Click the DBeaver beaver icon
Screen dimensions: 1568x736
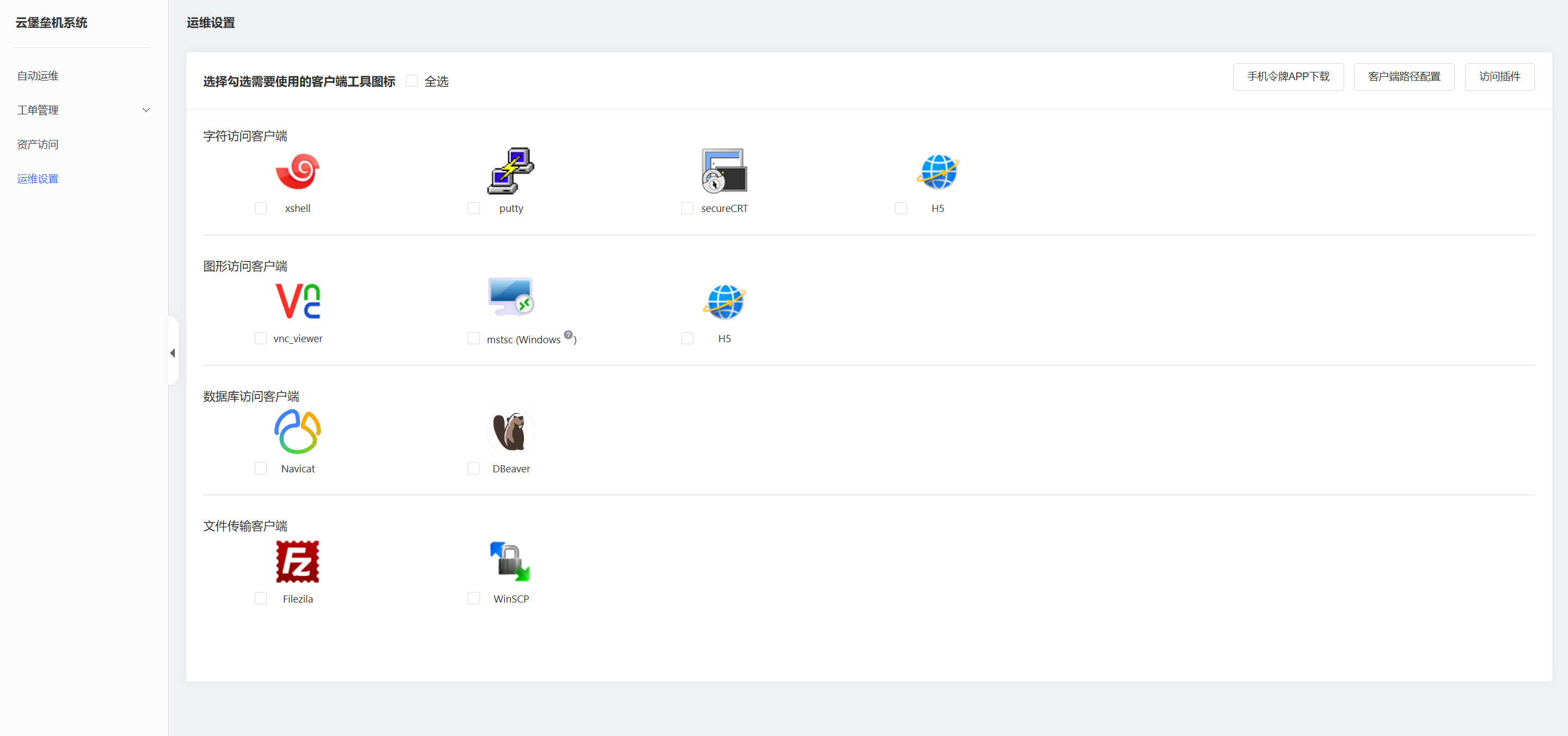click(x=511, y=431)
